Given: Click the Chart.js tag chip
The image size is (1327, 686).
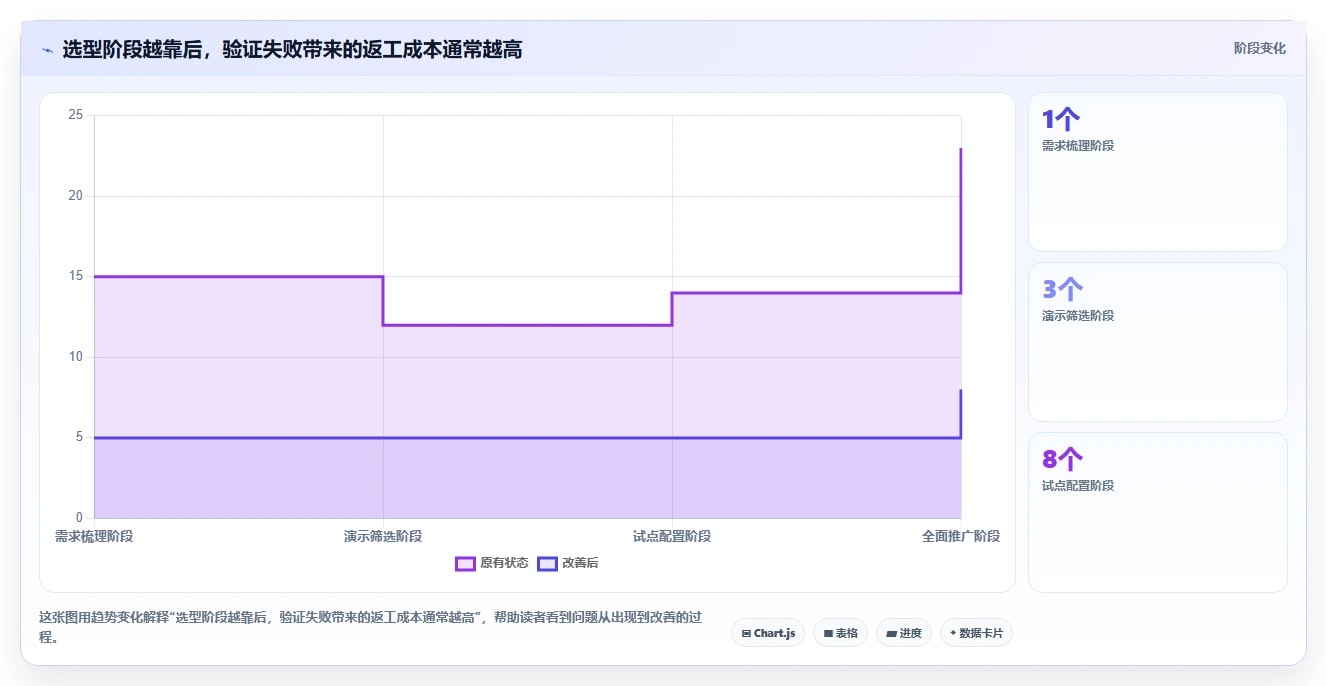Looking at the screenshot, I should pos(768,633).
